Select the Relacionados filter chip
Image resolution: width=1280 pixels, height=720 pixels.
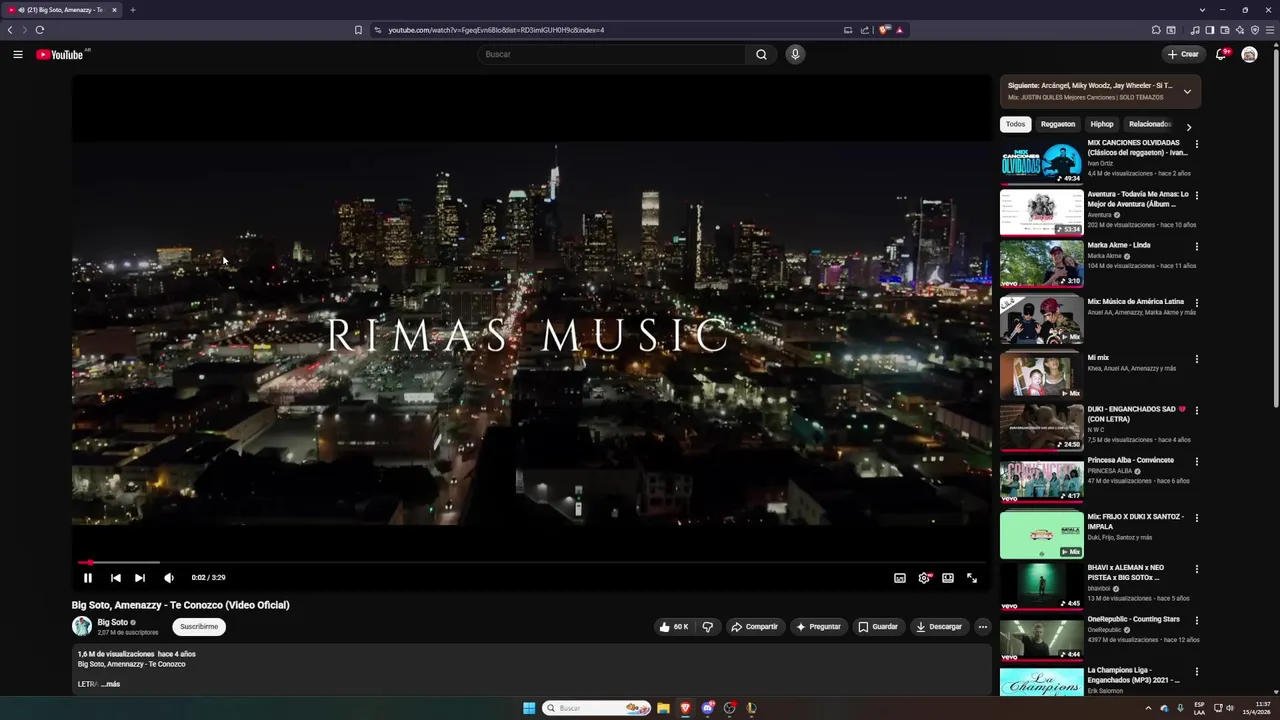click(x=1150, y=124)
